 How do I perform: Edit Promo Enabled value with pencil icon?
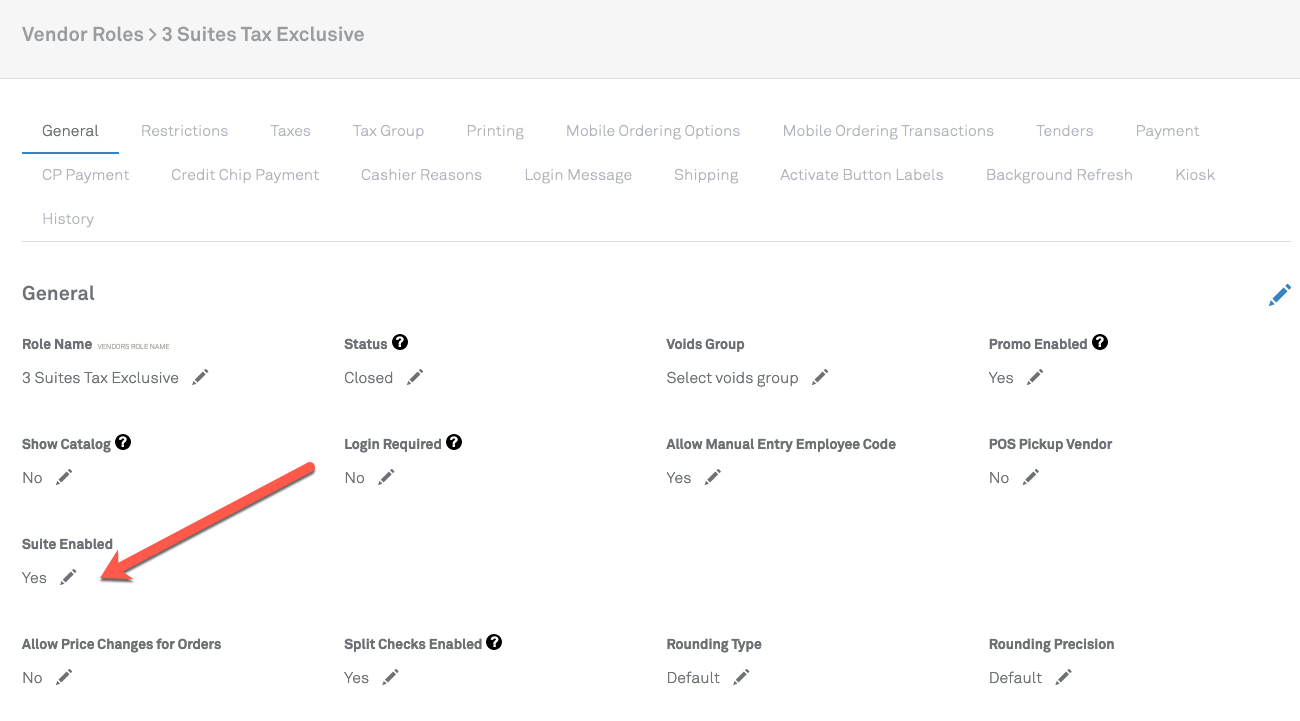pos(1035,377)
